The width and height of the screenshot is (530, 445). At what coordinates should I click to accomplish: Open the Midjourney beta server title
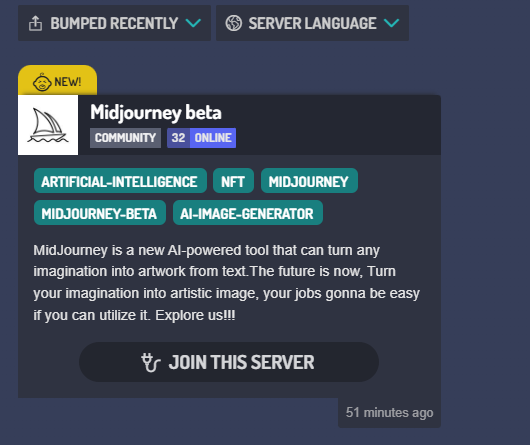156,112
